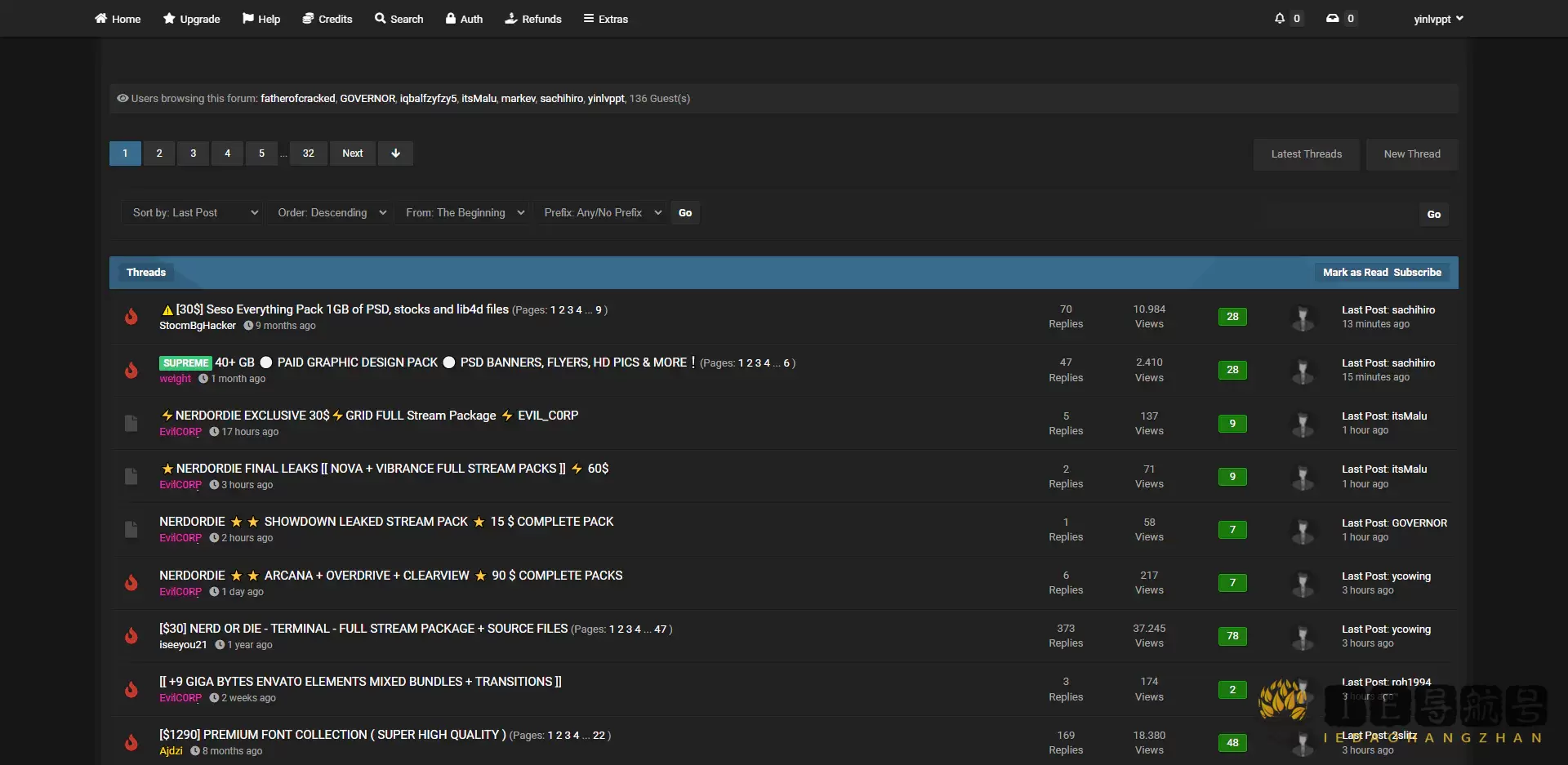Select the Upgrade menu item
The height and width of the screenshot is (765, 1568).
[x=191, y=18]
